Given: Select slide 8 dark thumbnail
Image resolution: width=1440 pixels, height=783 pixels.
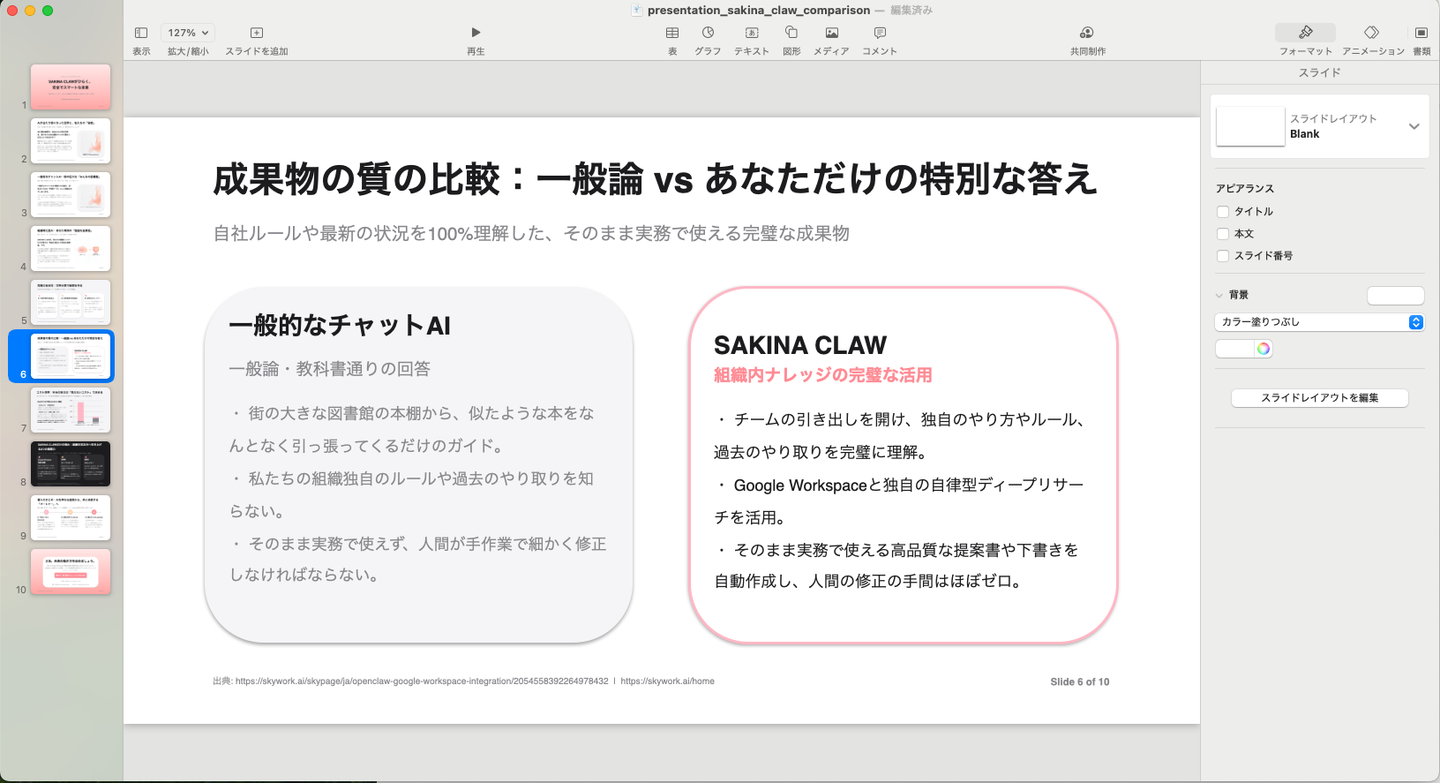Looking at the screenshot, I should [71, 463].
